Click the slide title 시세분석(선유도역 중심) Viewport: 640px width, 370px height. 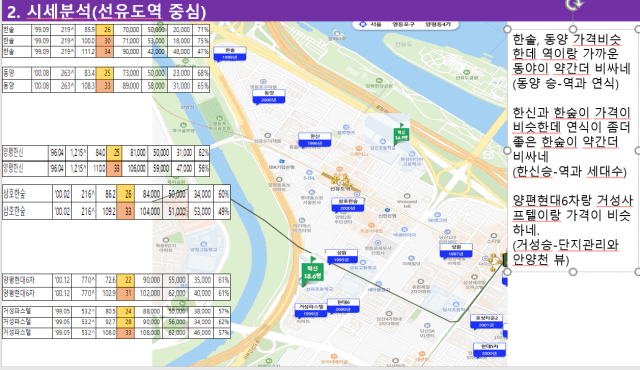[116, 11]
